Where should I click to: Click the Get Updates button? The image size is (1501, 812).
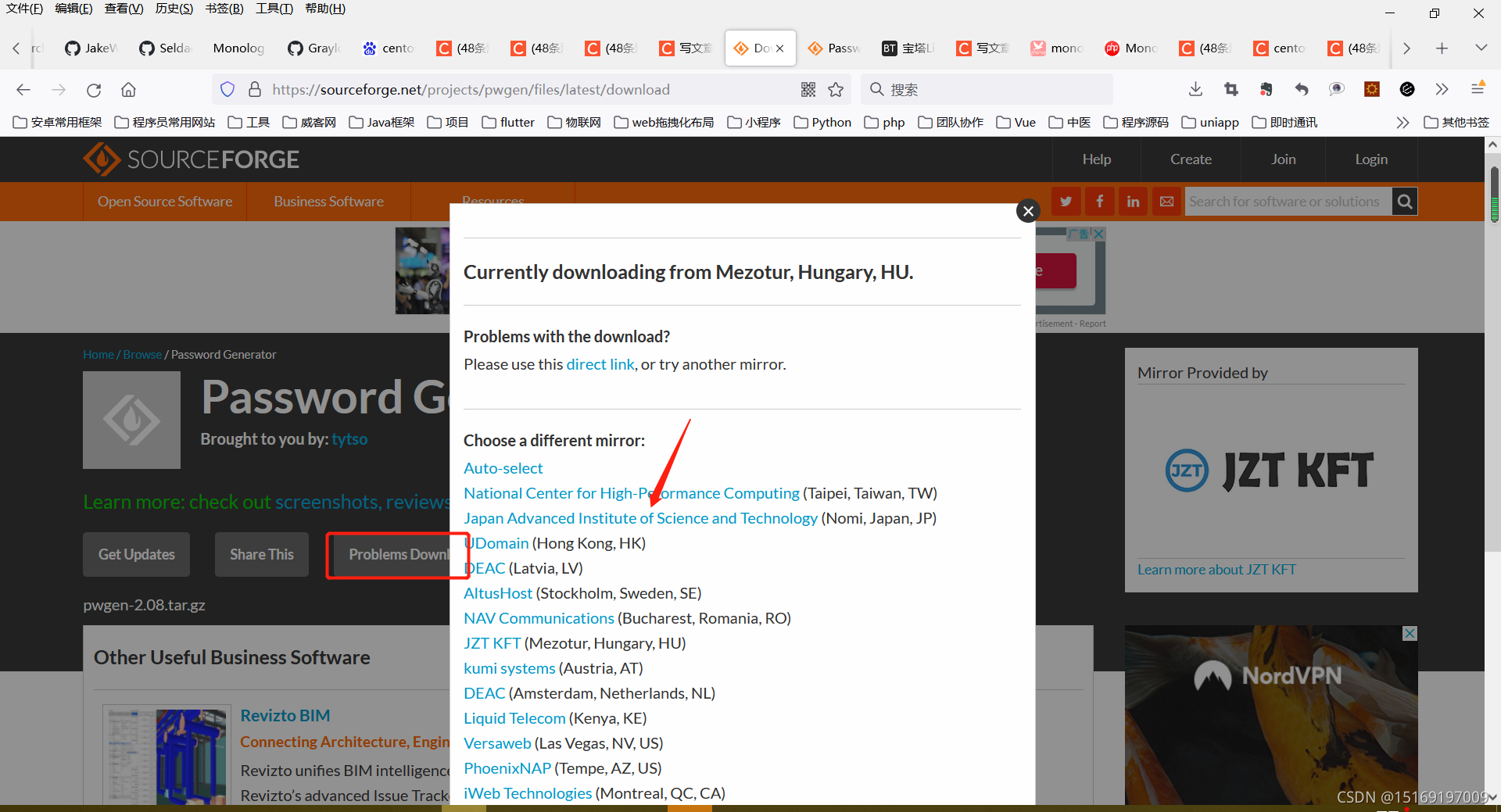click(136, 554)
